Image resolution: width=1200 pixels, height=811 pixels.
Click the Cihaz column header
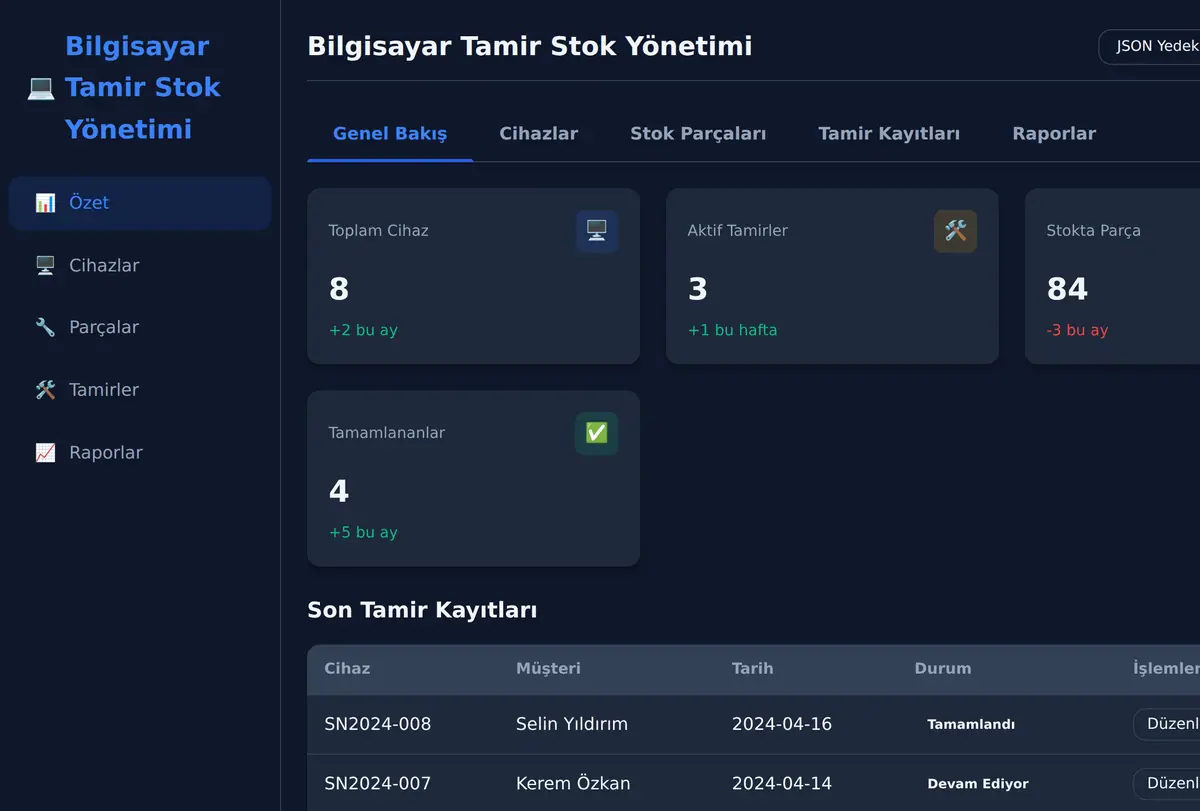(347, 668)
